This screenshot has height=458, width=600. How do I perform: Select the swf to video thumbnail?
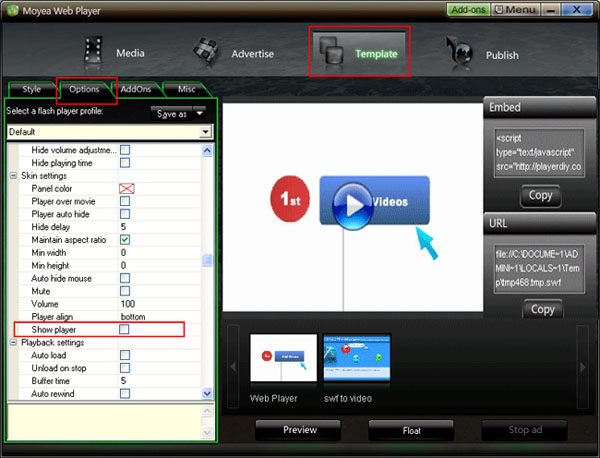point(357,358)
